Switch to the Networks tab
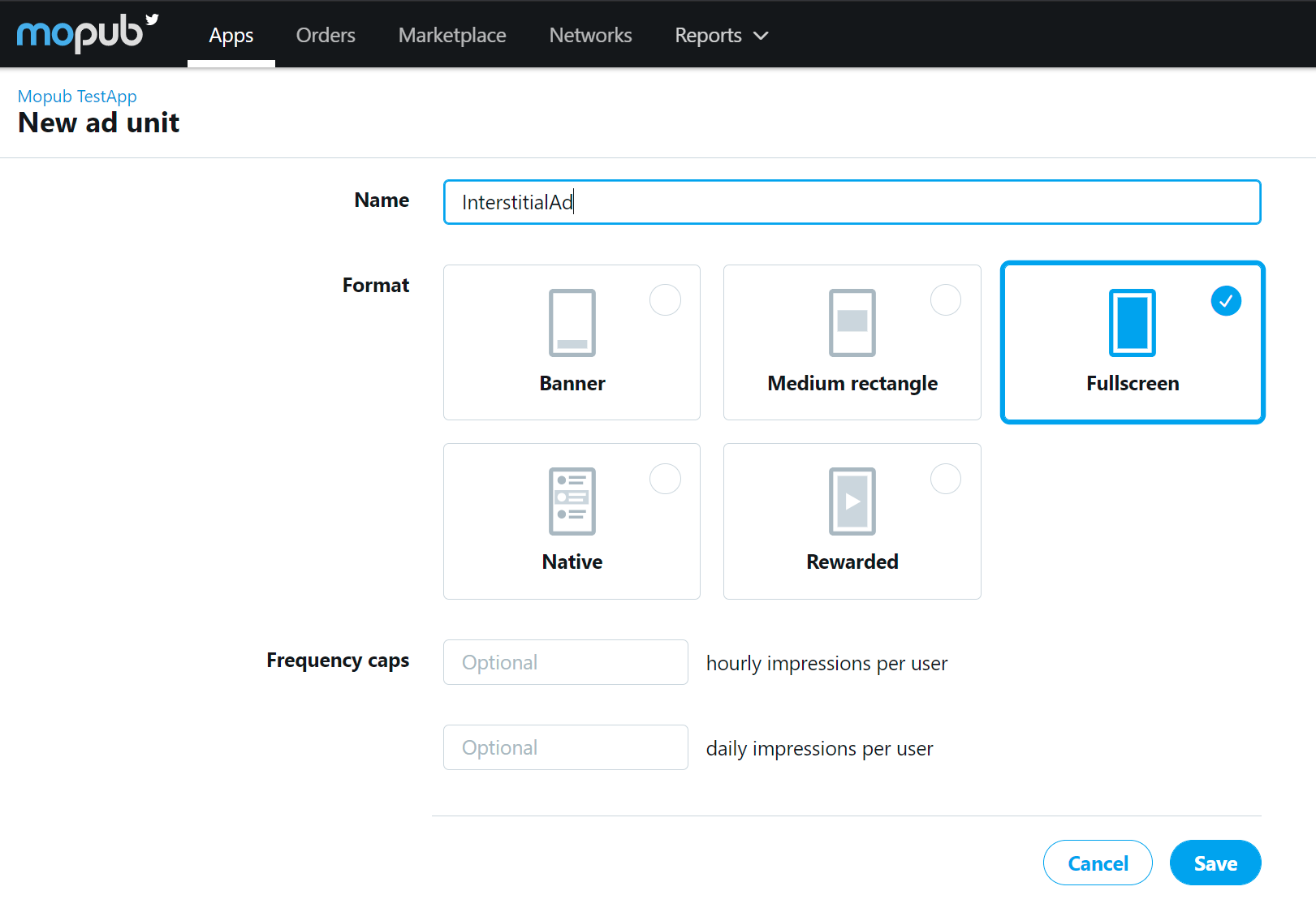1316x921 pixels. coord(590,35)
